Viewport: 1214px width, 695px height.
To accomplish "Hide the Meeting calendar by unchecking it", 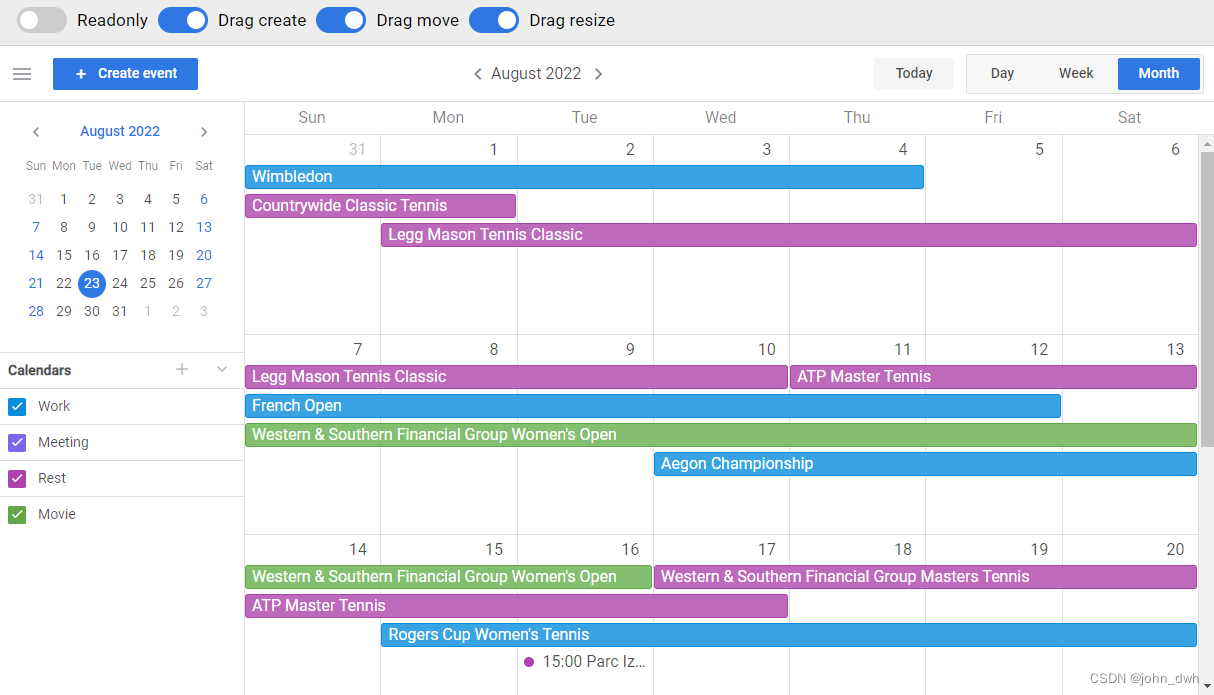I will point(16,442).
